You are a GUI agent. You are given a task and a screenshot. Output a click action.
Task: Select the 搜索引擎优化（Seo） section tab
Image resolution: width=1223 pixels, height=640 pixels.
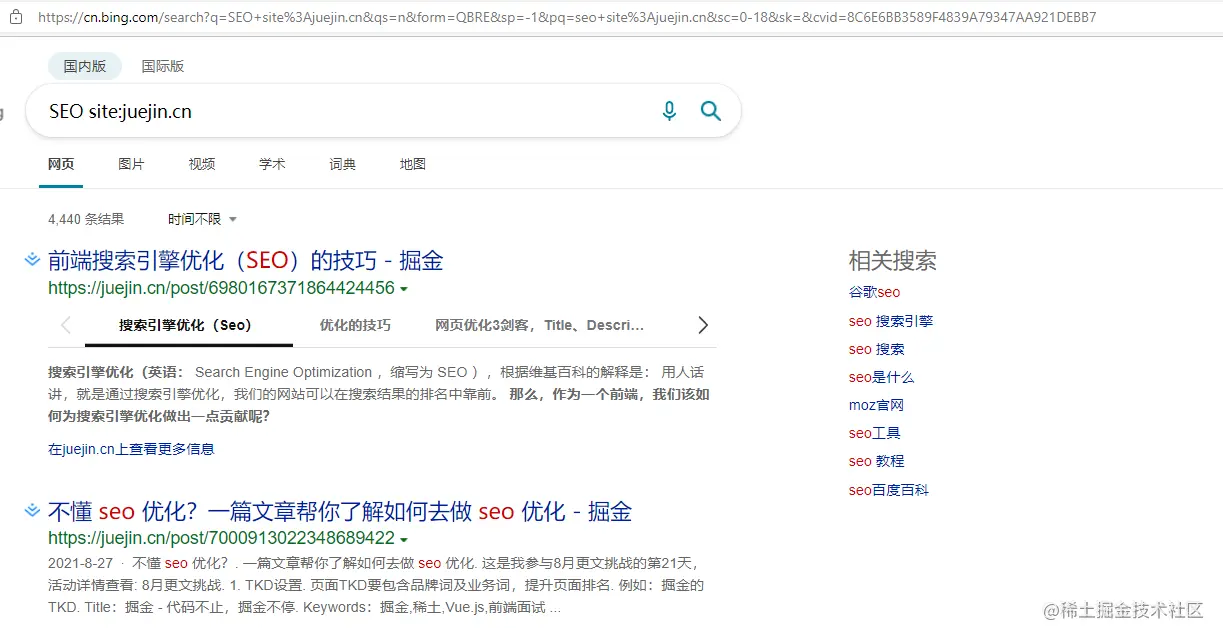[x=188, y=325]
